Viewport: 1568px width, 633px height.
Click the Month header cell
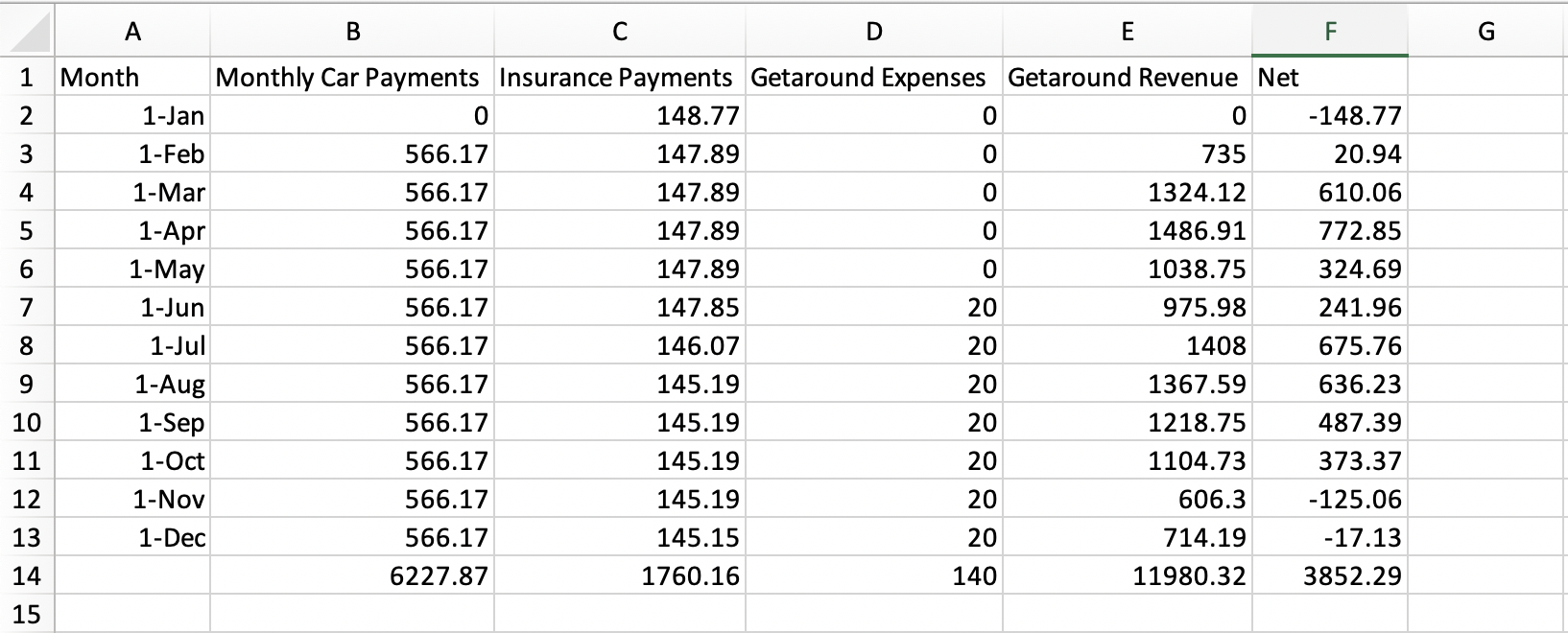click(132, 77)
